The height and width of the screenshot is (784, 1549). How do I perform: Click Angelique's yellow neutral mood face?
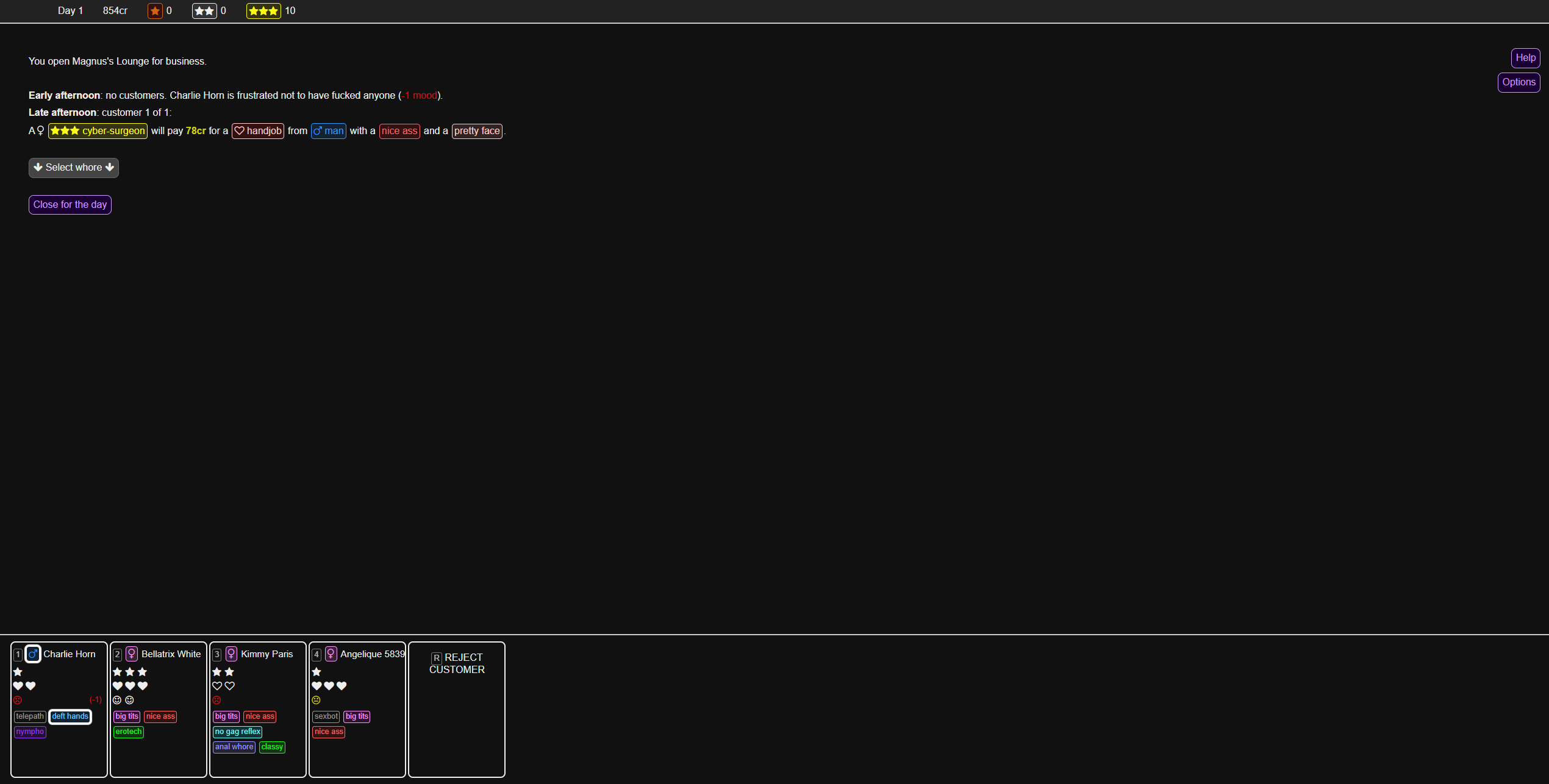[x=316, y=700]
